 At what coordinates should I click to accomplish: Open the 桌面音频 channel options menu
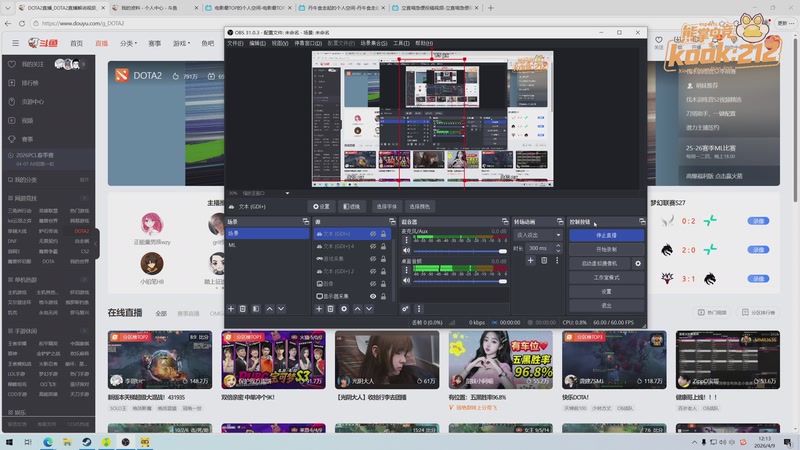pyautogui.click(x=407, y=269)
